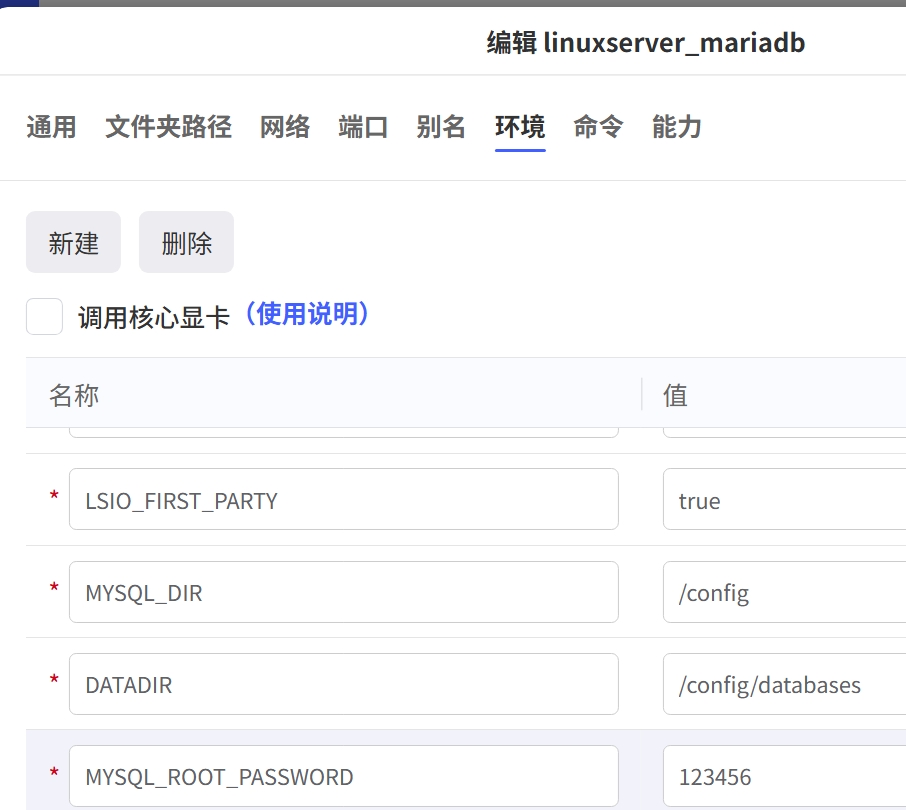This screenshot has height=810, width=906.
Task: Select the DATADIR name field
Action: [343, 684]
